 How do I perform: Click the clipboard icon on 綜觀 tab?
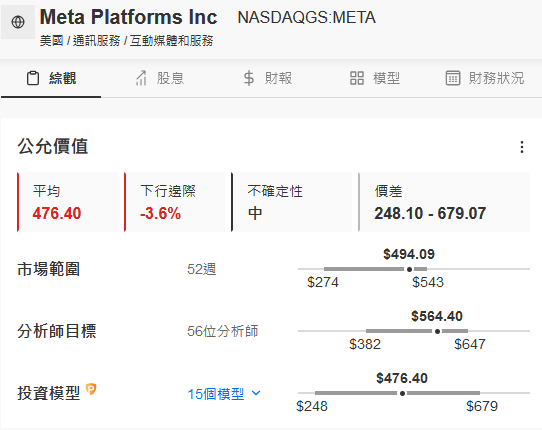tap(33, 78)
